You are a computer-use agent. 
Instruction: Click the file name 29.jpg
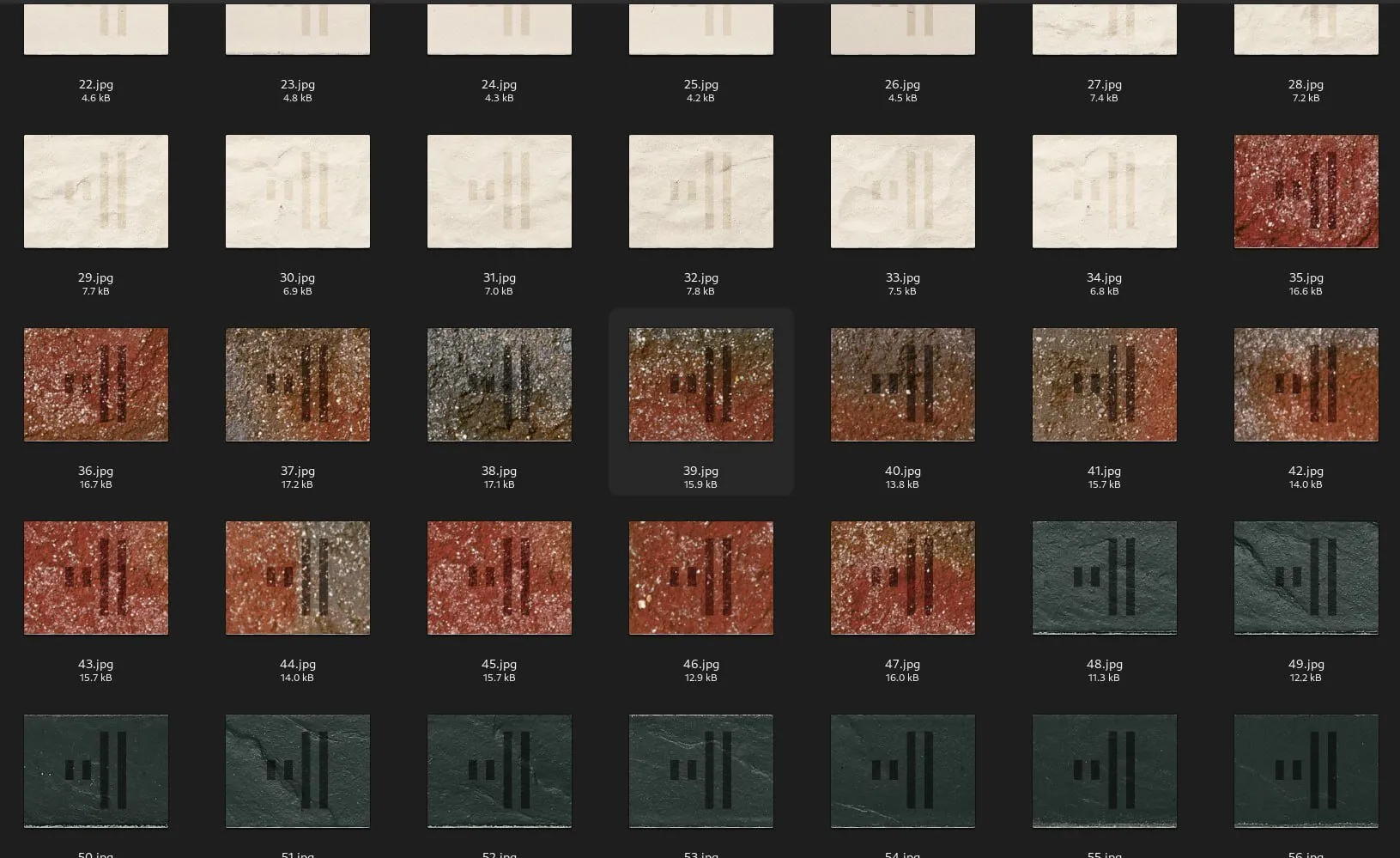click(x=96, y=277)
